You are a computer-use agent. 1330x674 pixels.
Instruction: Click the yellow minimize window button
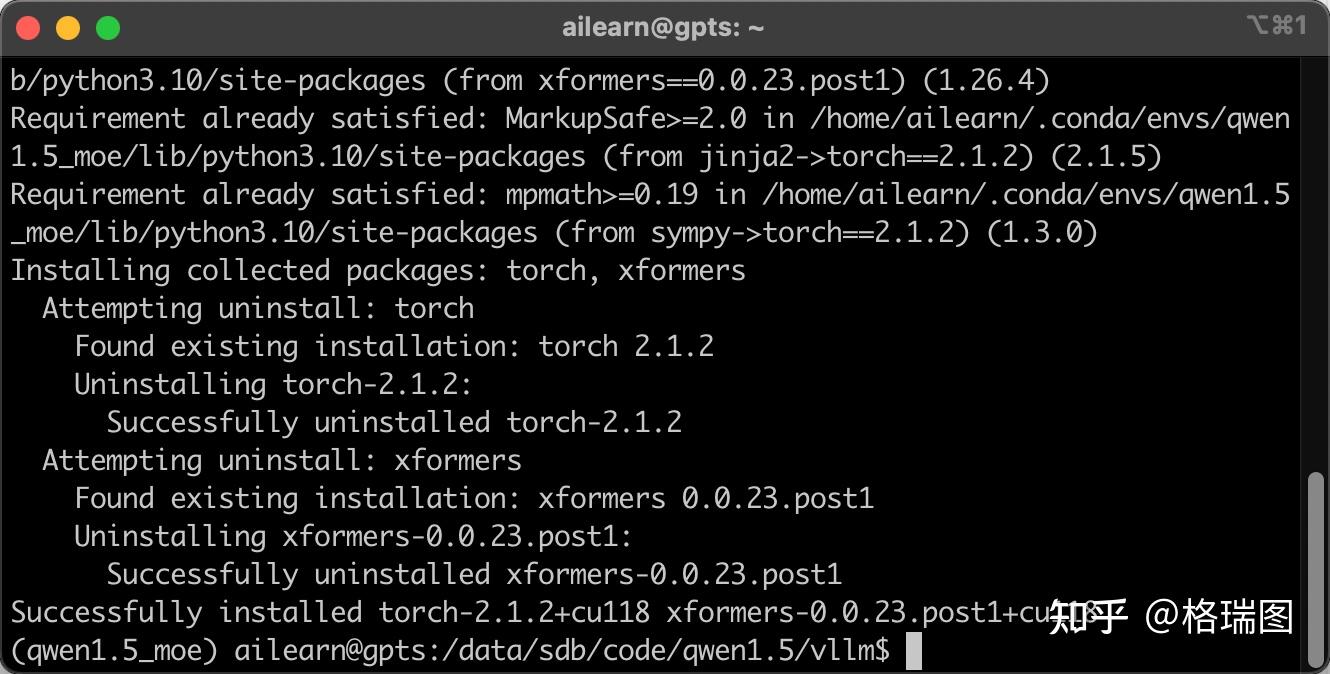click(68, 28)
